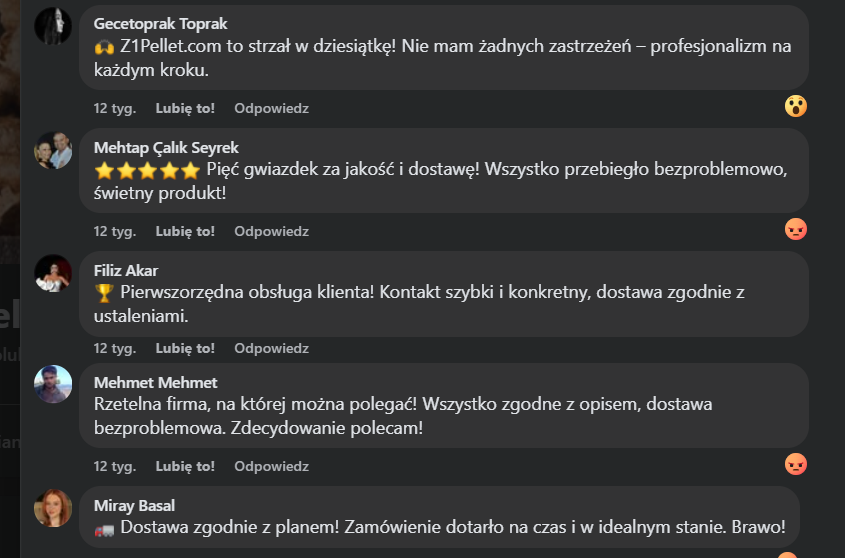Like Filiz Akar's comment
This screenshot has height=558, width=845.
click(185, 348)
